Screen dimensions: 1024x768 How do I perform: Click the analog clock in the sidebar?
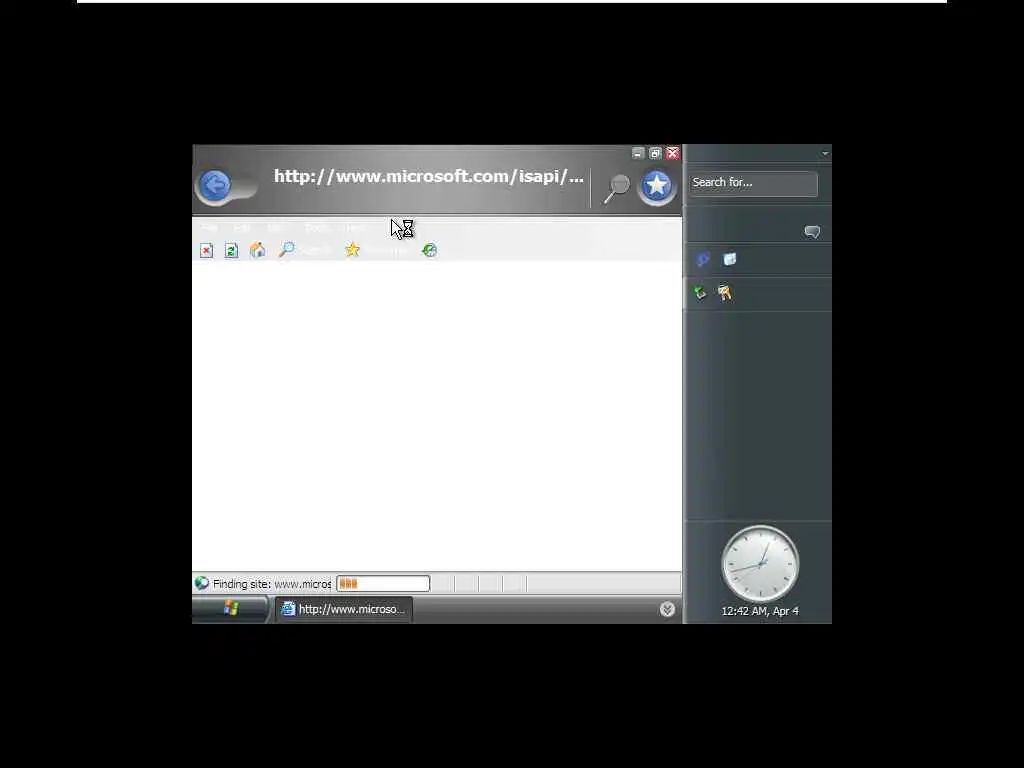point(760,564)
